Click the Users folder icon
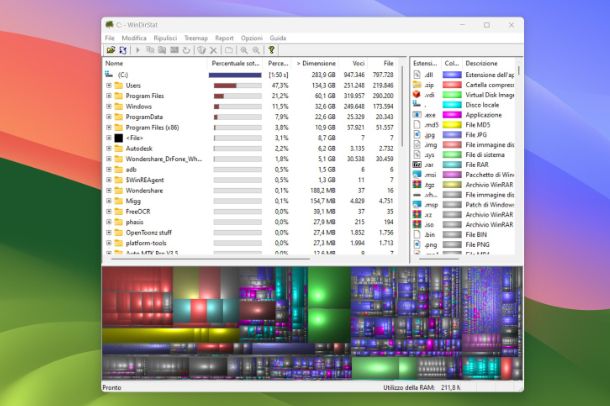The width and height of the screenshot is (610, 406). coord(119,85)
